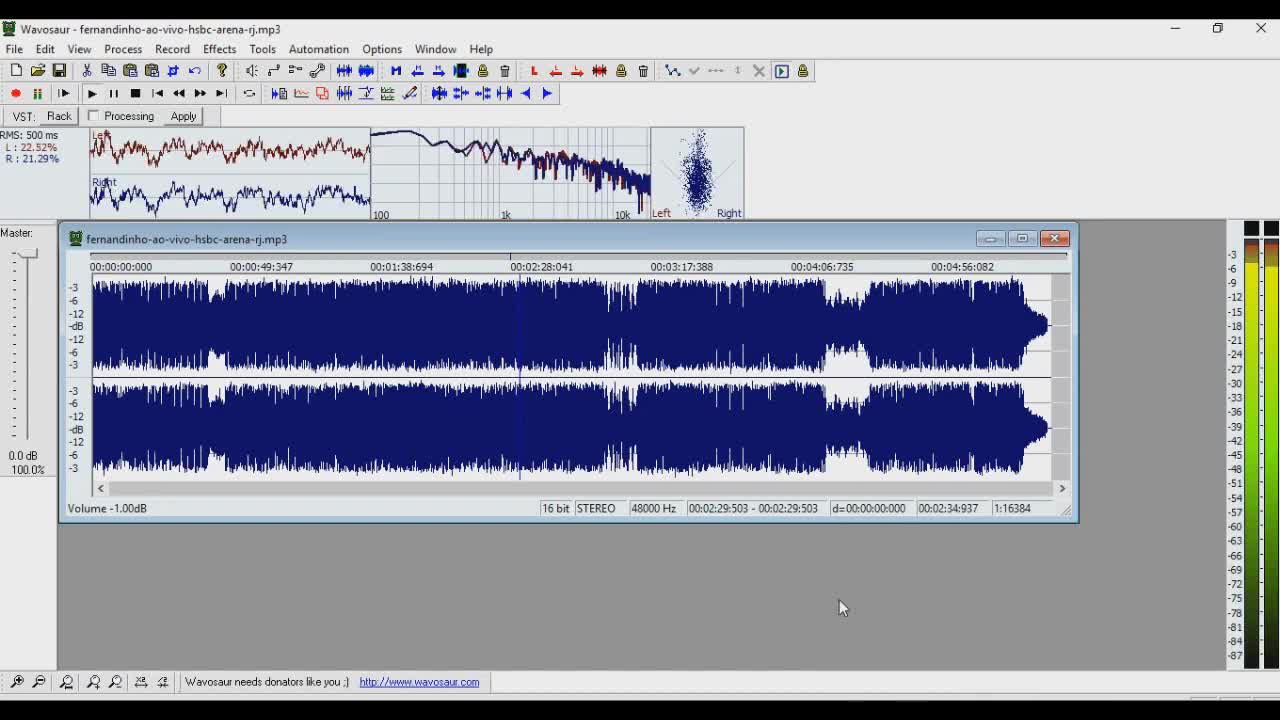This screenshot has width=1280, height=720.
Task: Lock loop points with the second padlock icon
Action: click(621, 71)
